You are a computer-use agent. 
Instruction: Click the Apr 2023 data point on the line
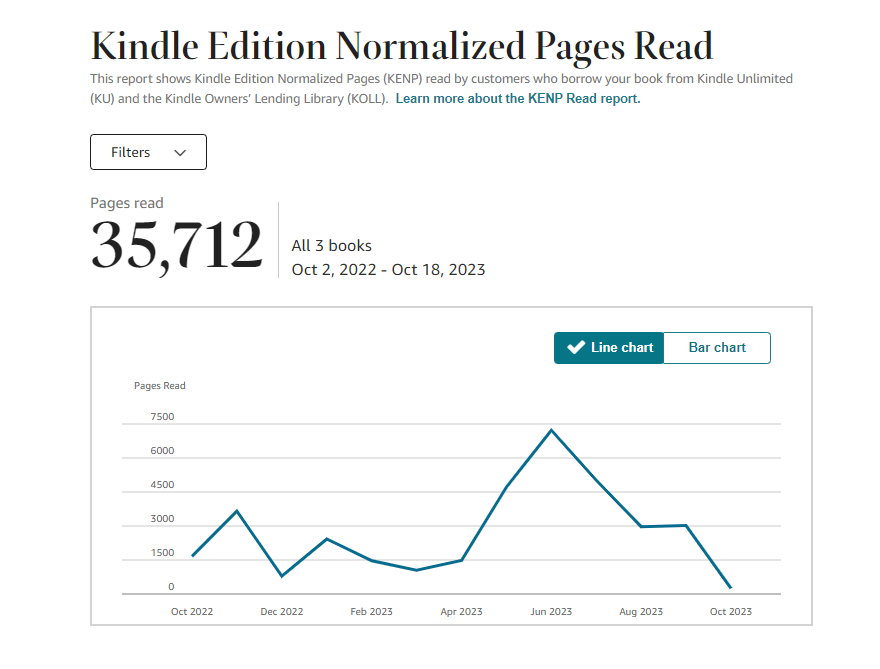461,560
